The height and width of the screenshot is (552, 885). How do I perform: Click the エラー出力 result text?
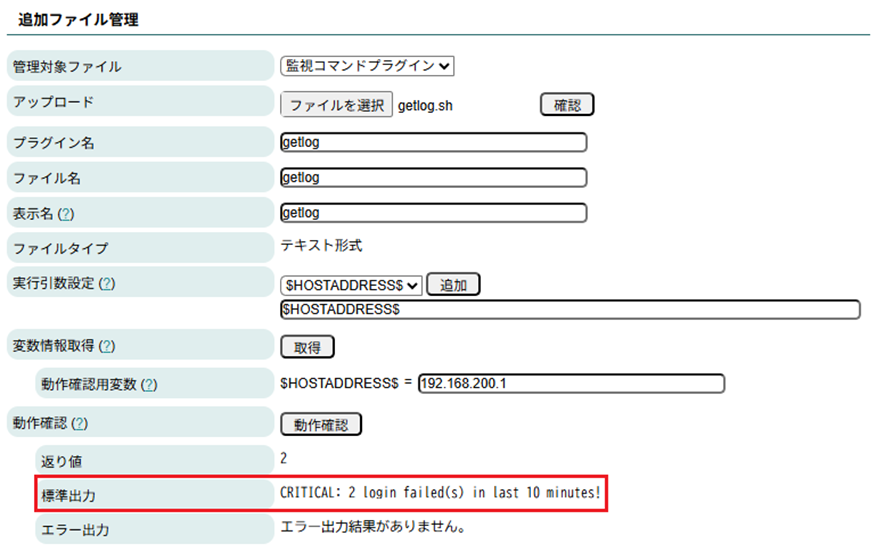pos(375,527)
